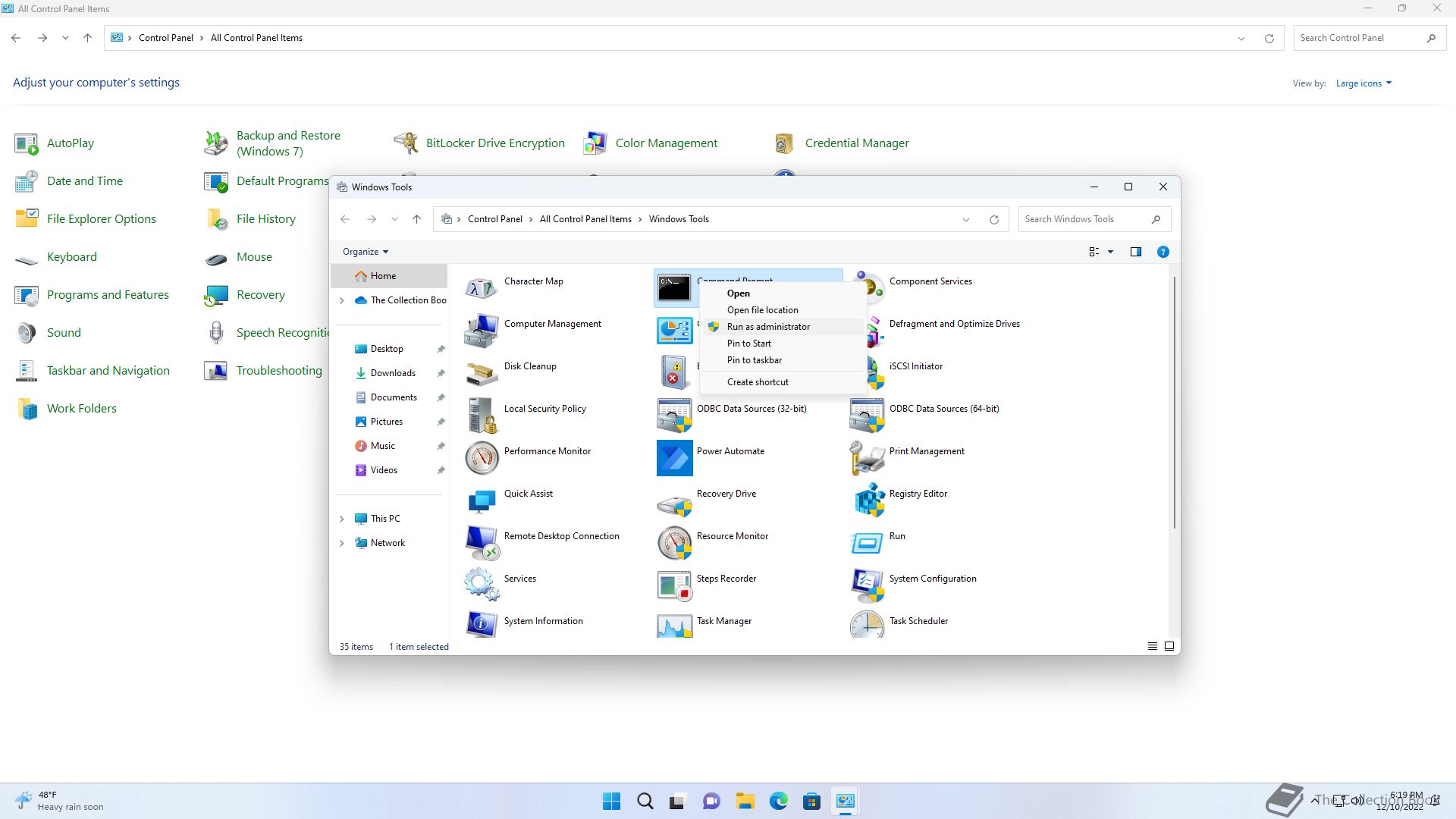Image resolution: width=1456 pixels, height=819 pixels.
Task: Switch to details view in status bar
Action: pyautogui.click(x=1152, y=646)
